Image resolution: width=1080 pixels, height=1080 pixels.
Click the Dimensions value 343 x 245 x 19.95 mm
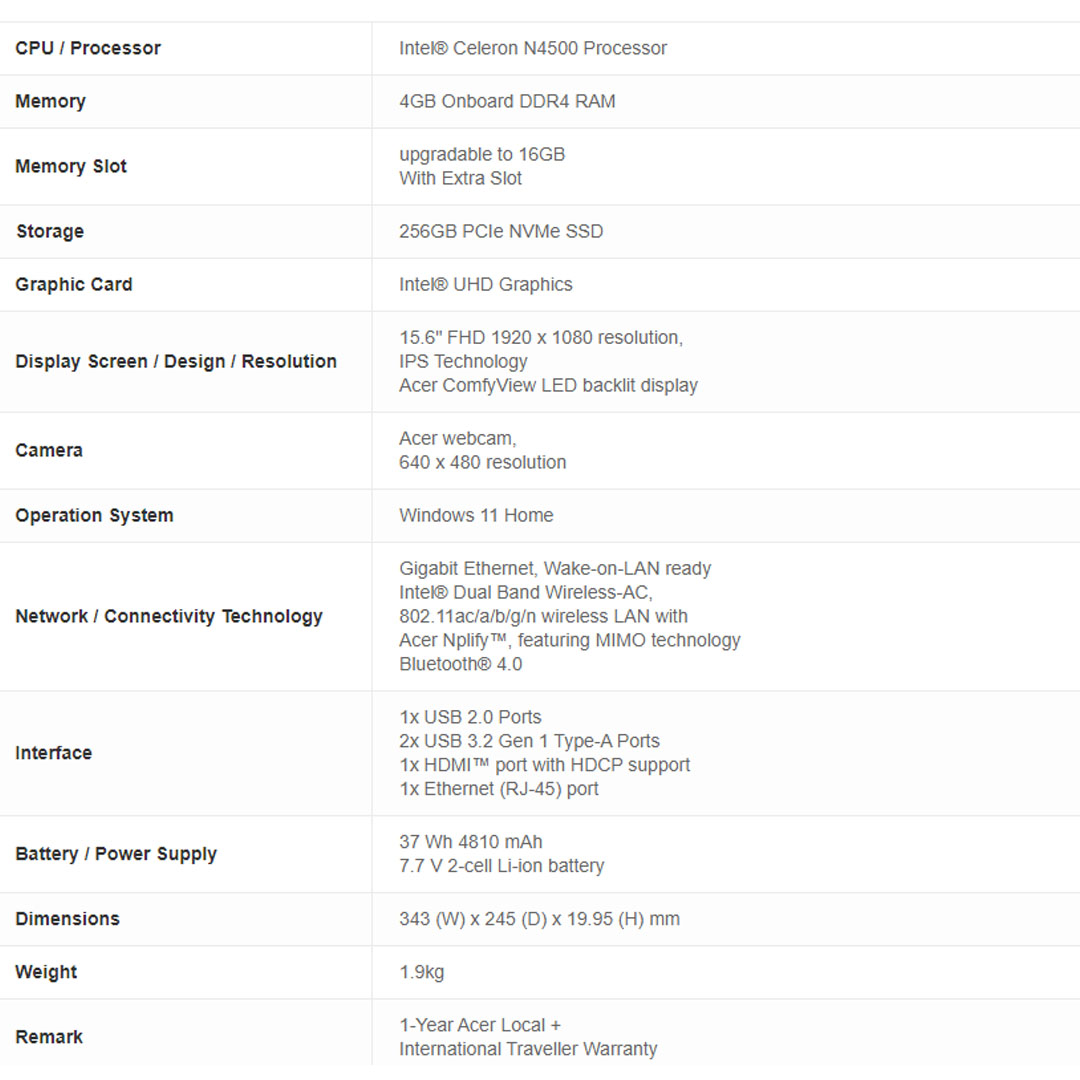tap(539, 918)
